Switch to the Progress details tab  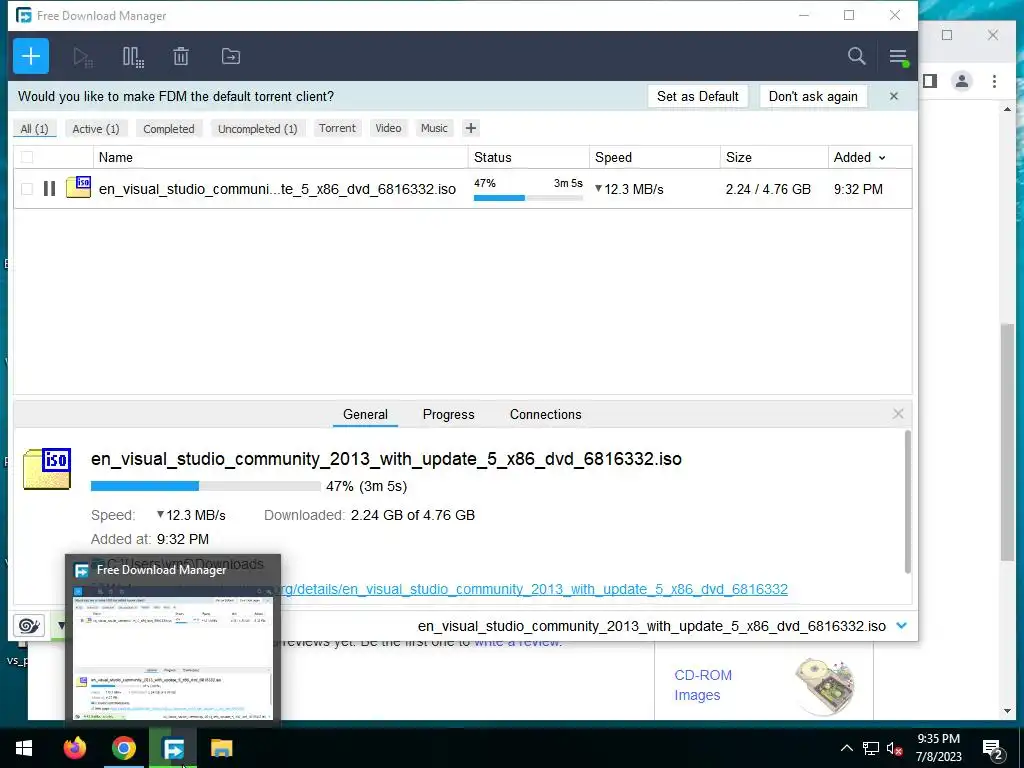pos(449,415)
